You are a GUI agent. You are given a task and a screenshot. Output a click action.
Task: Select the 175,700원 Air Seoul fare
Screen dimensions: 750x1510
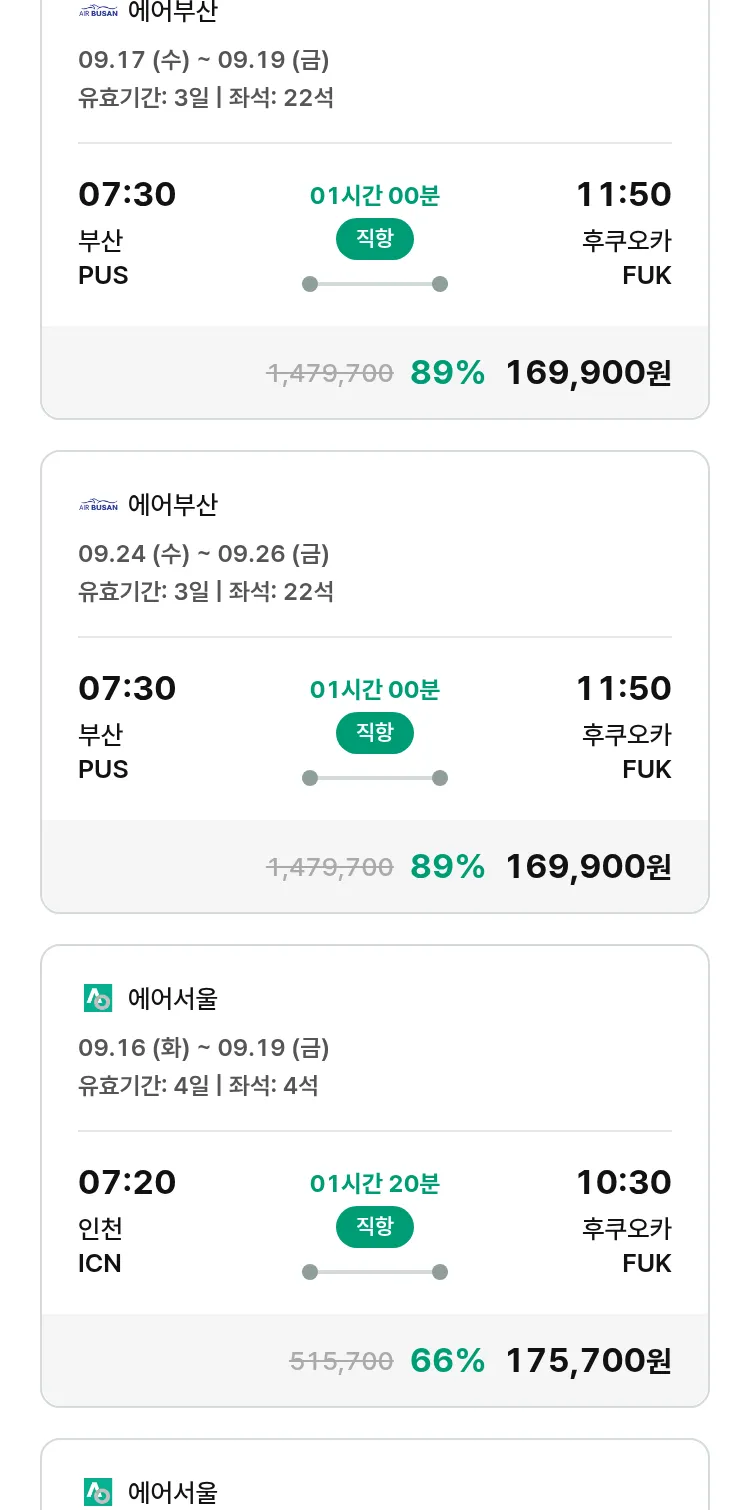588,1360
